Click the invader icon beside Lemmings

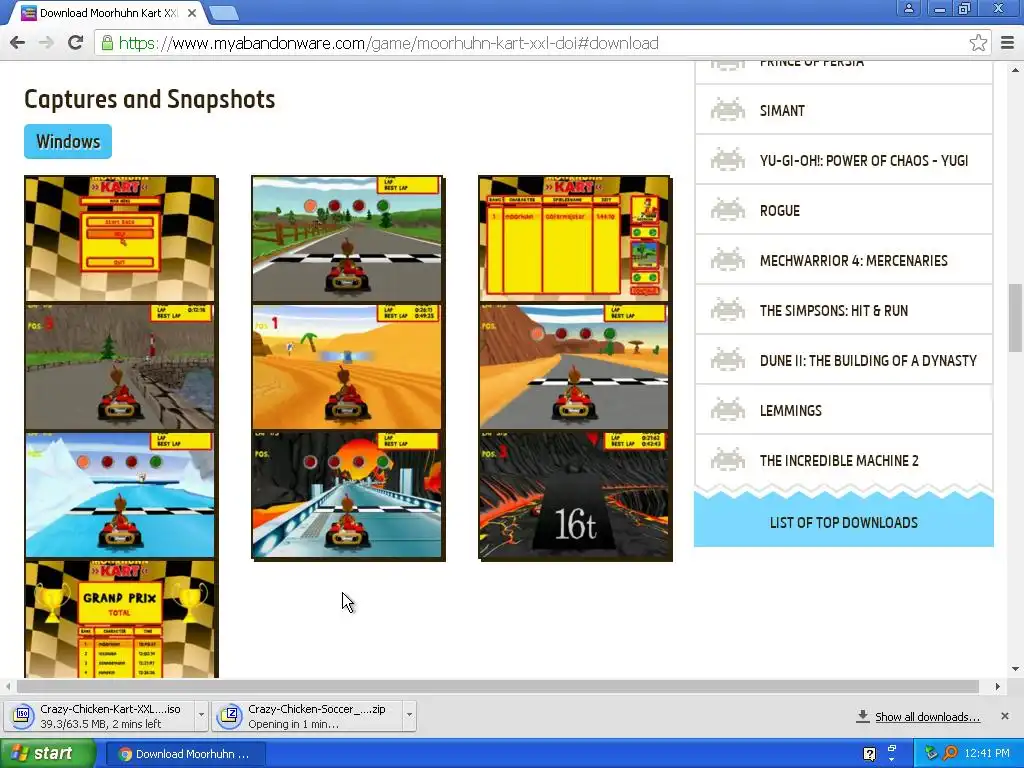728,409
